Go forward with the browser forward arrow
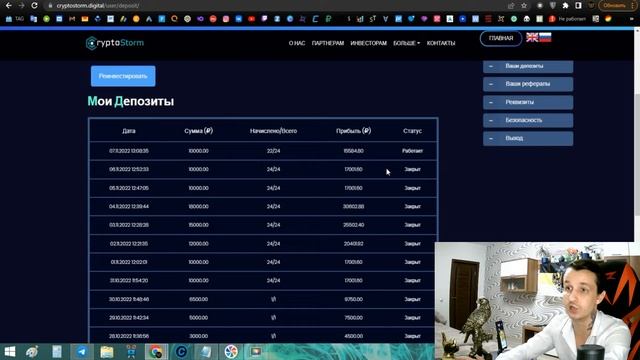The width and height of the screenshot is (640, 360). pos(21,6)
